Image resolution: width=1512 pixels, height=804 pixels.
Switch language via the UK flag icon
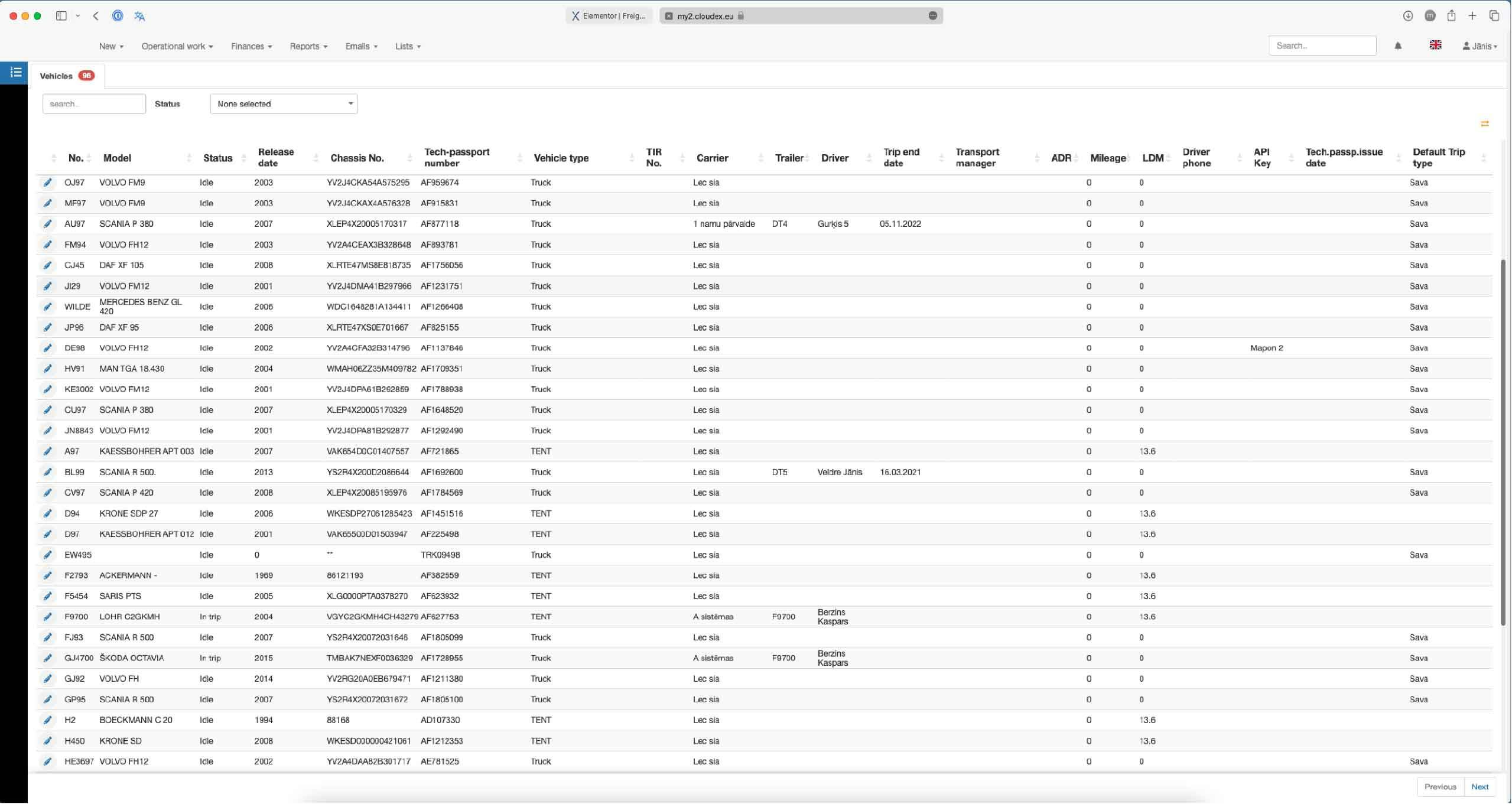(x=1435, y=45)
